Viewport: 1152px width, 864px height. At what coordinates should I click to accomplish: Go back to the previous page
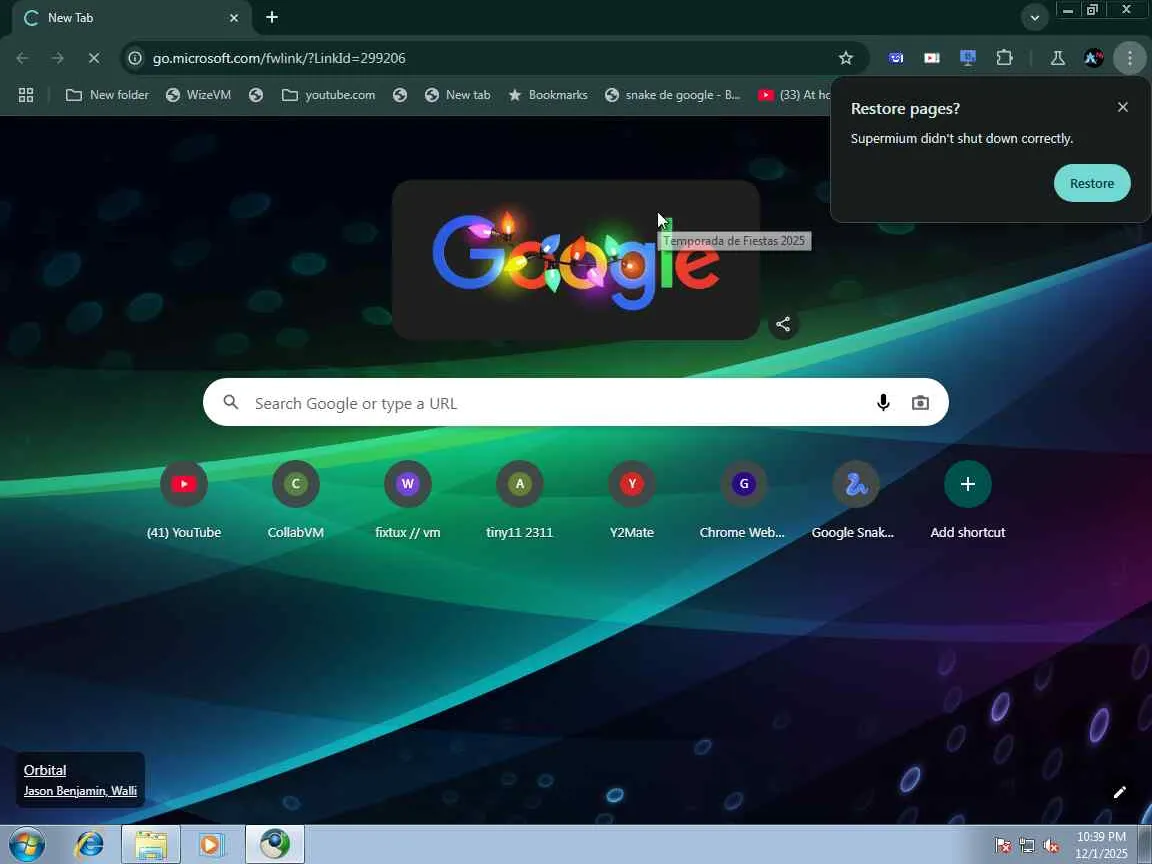[x=23, y=58]
